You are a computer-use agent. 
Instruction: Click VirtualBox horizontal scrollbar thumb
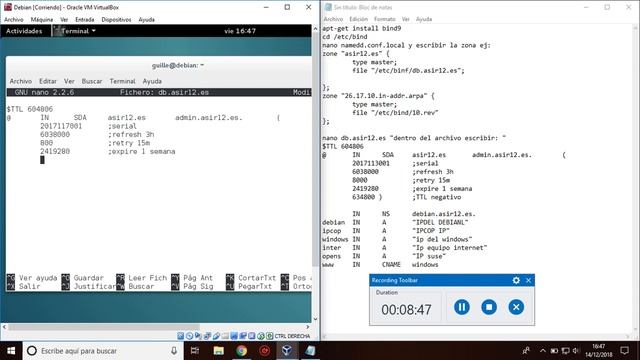[x=104, y=327]
